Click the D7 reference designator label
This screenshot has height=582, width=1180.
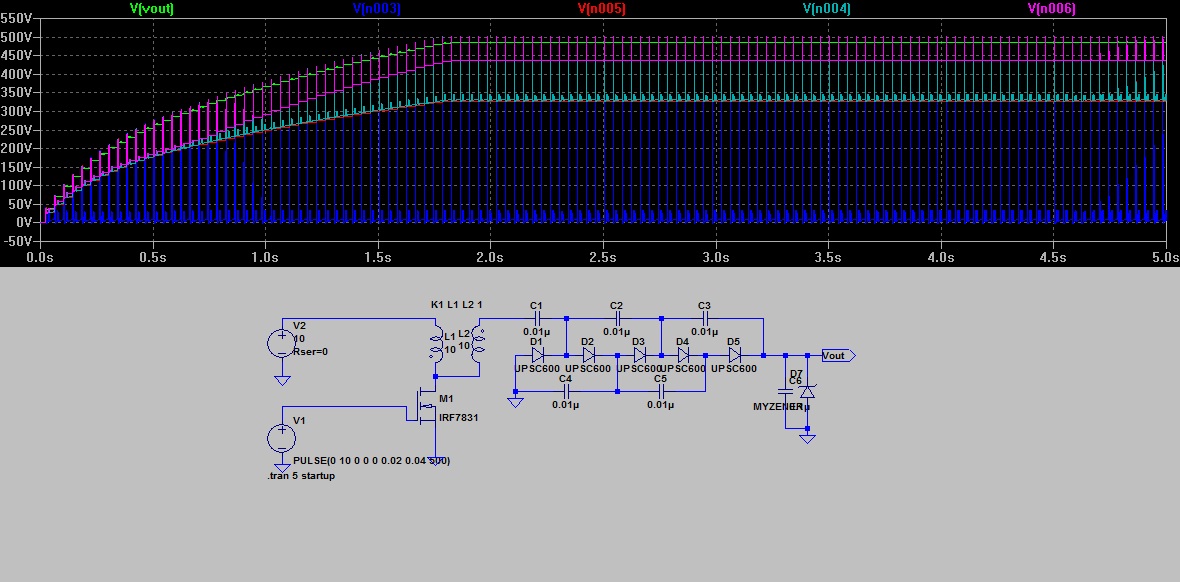tap(795, 373)
